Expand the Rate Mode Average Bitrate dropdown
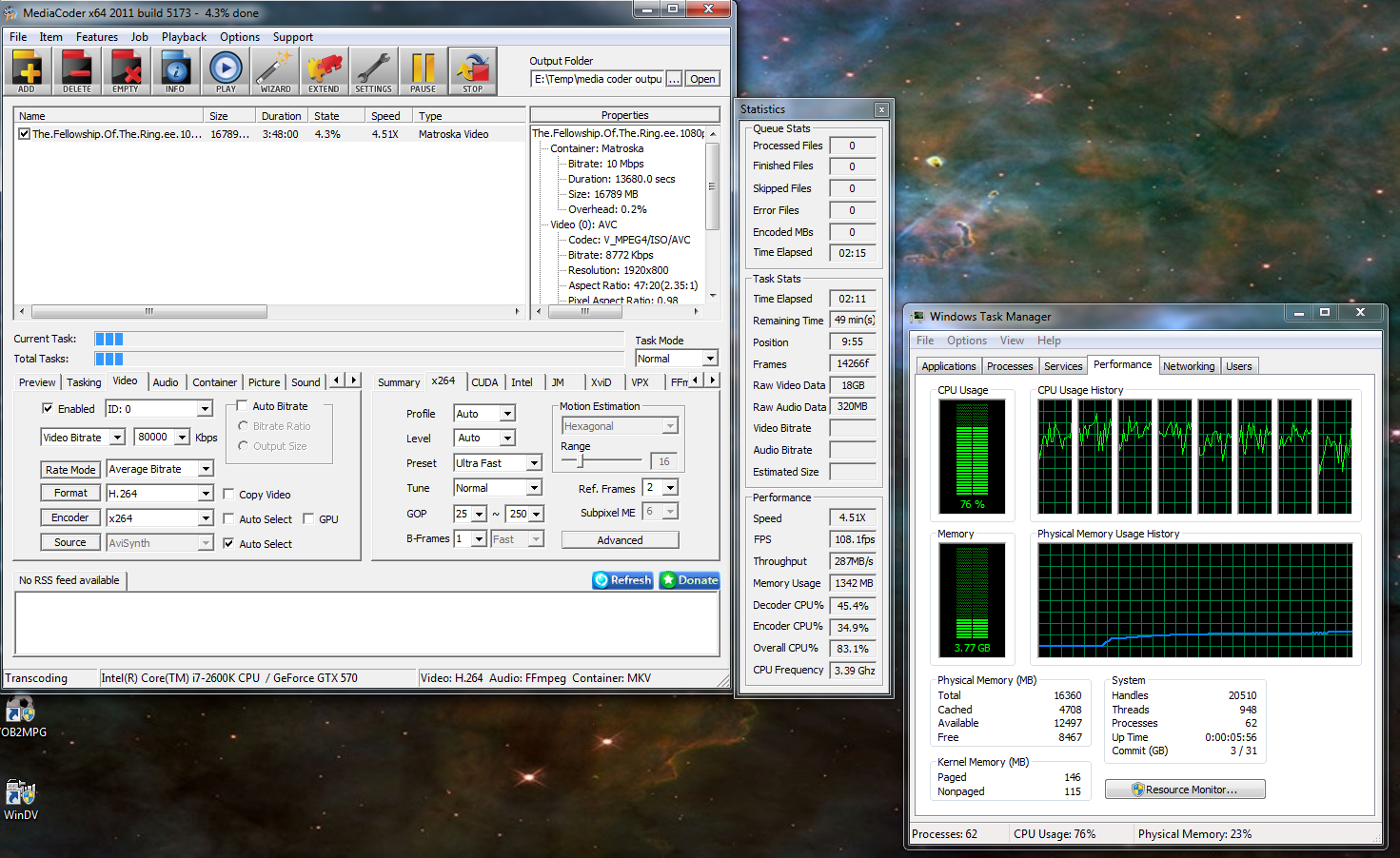The width and height of the screenshot is (1400, 858). pos(206,469)
